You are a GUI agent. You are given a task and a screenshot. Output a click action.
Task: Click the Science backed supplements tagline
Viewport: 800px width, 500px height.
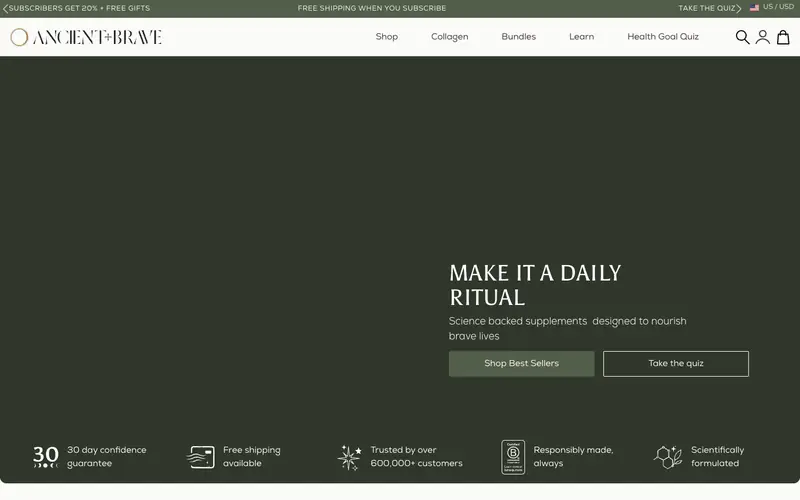click(x=567, y=329)
